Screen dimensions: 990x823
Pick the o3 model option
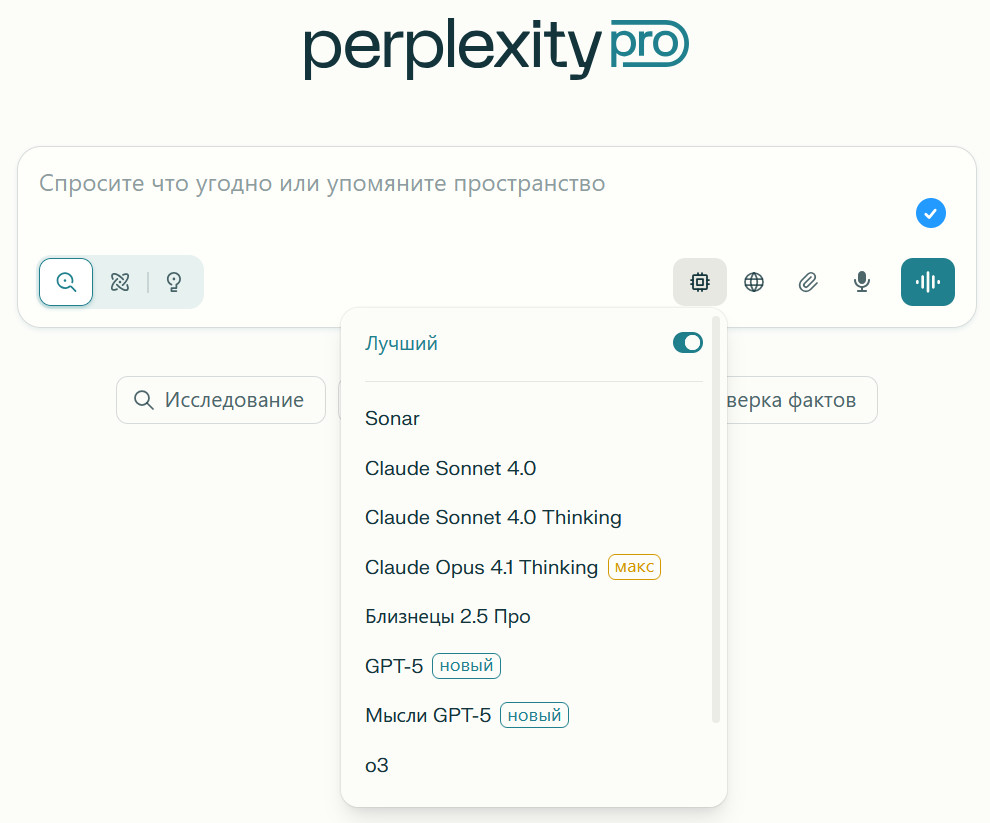click(377, 766)
